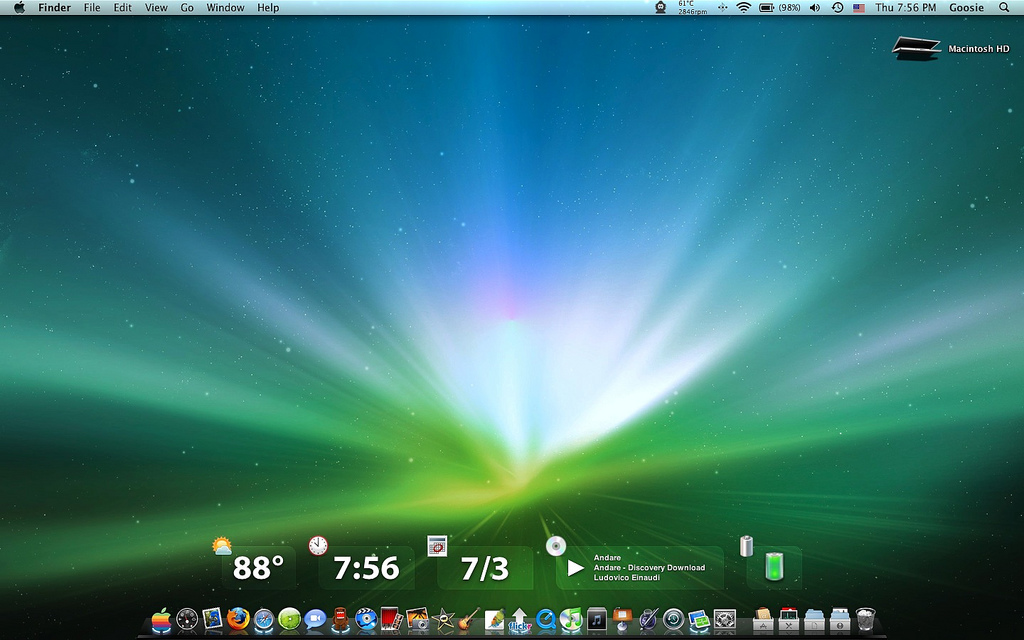Open the blue and green screens dock icon

click(699, 620)
